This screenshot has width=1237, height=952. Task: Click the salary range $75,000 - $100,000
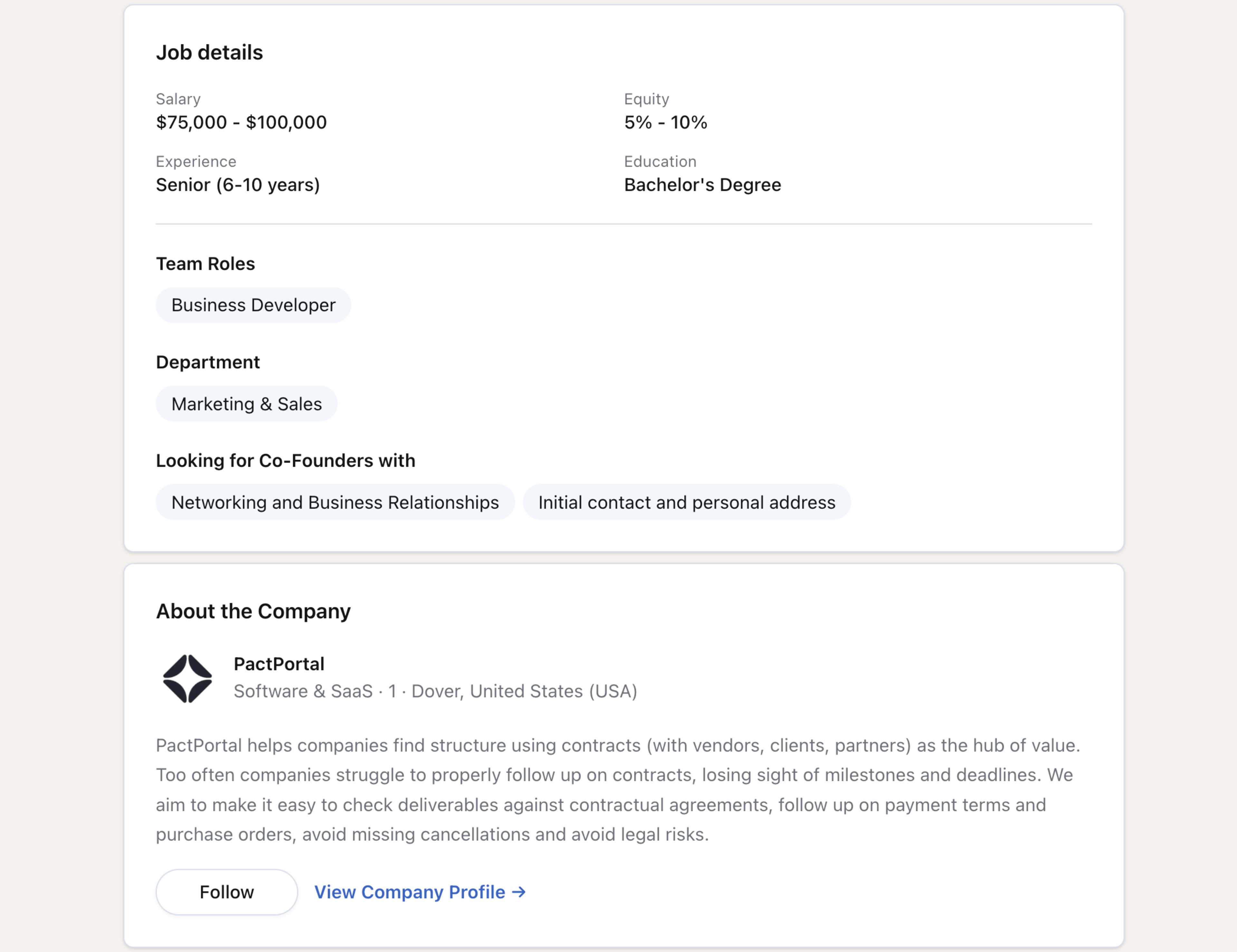point(241,122)
